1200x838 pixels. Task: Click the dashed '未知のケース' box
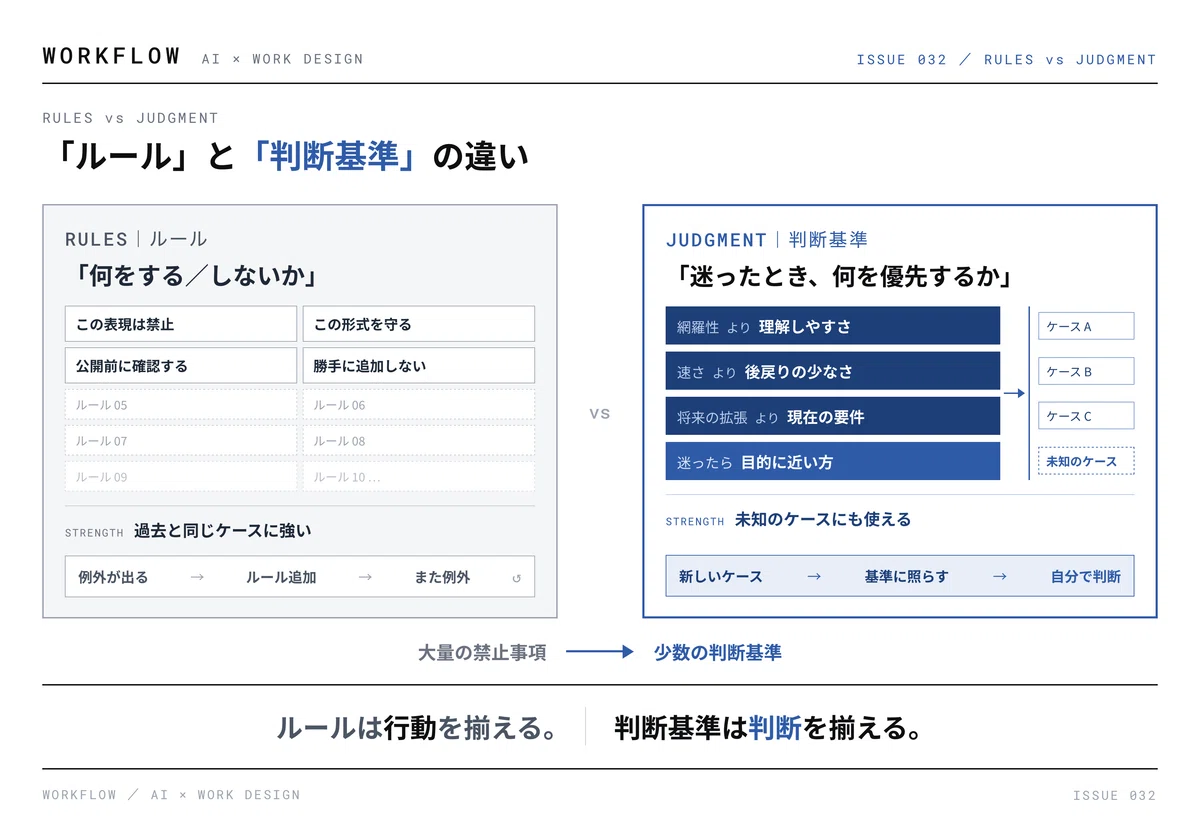click(x=1086, y=461)
